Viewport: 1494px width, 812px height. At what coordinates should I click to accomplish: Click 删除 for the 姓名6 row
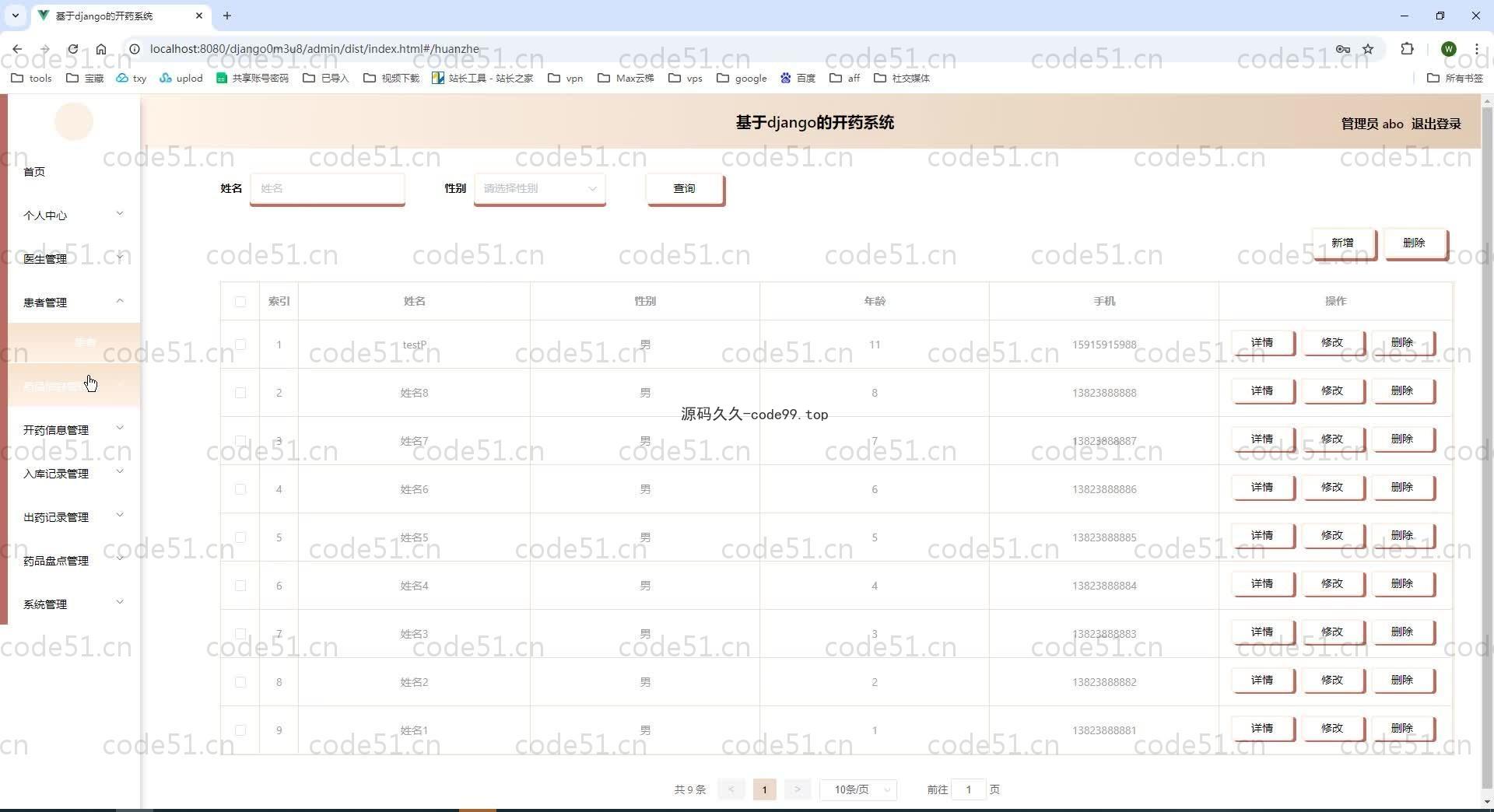pos(1402,488)
